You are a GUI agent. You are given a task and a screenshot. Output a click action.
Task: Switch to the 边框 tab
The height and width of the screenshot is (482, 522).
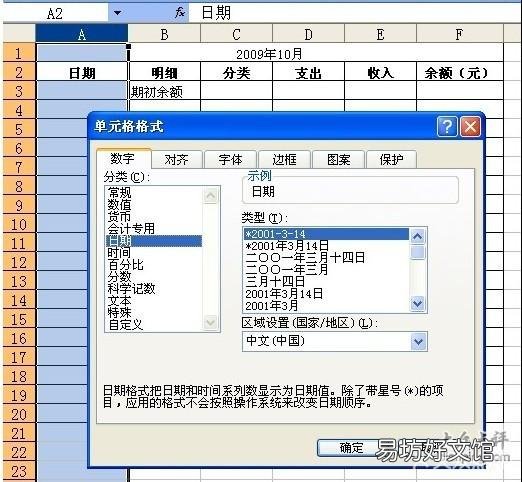click(x=285, y=160)
